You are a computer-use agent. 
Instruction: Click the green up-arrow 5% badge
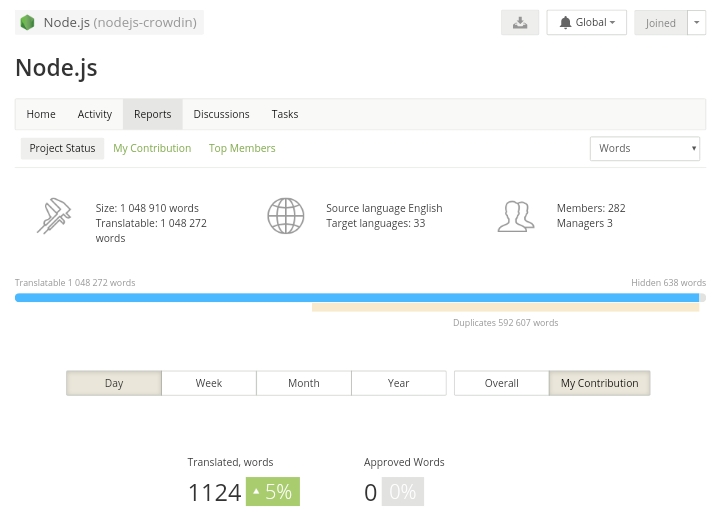[273, 492]
